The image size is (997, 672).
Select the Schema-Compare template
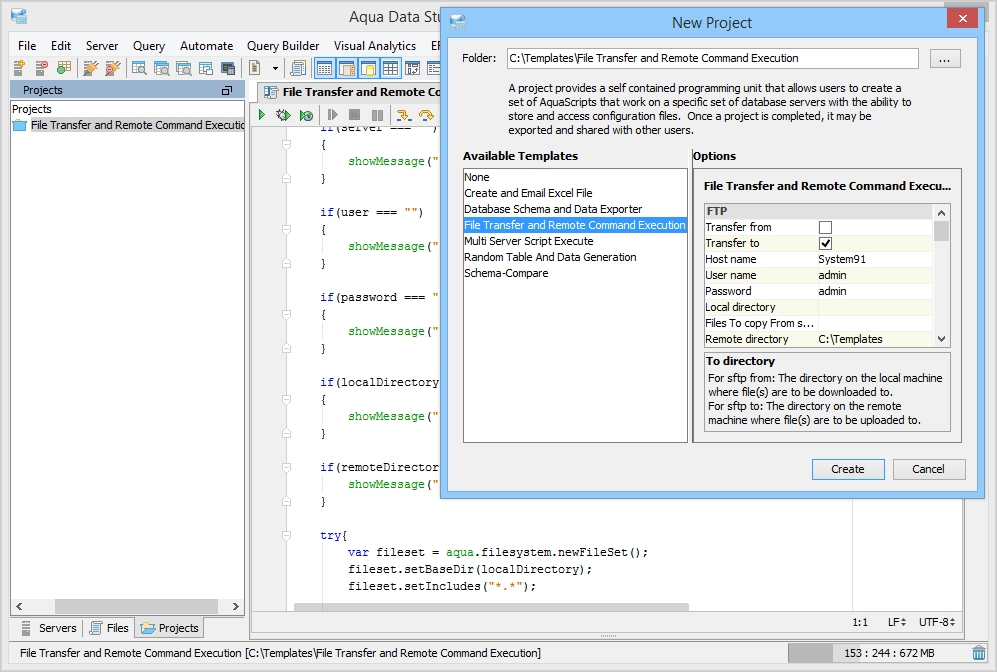pyautogui.click(x=506, y=273)
